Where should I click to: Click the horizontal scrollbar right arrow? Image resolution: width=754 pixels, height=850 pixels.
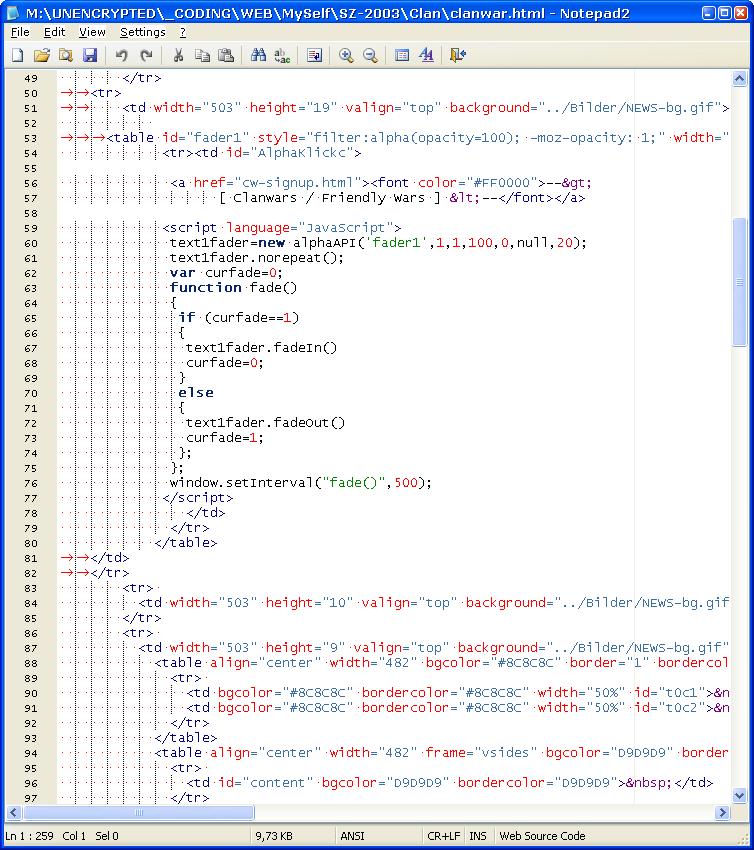[x=721, y=812]
